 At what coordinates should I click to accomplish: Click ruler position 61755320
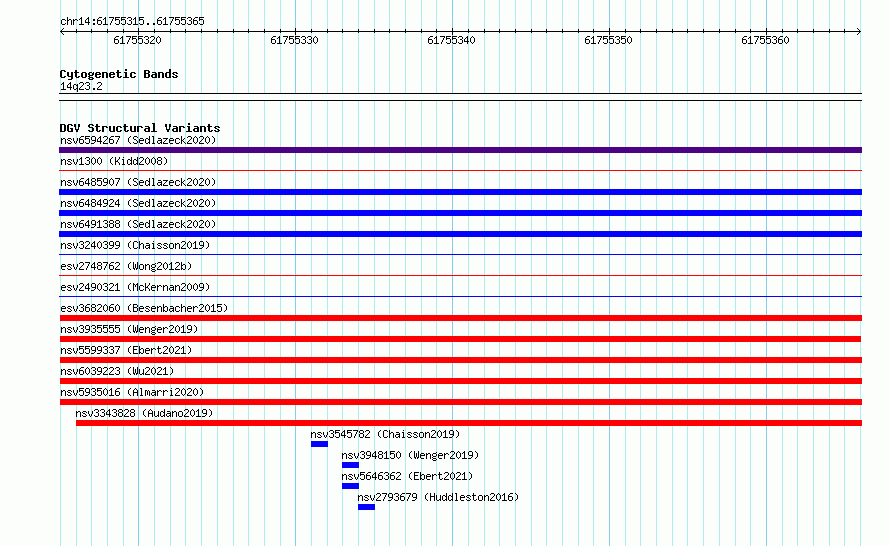[x=137, y=40]
